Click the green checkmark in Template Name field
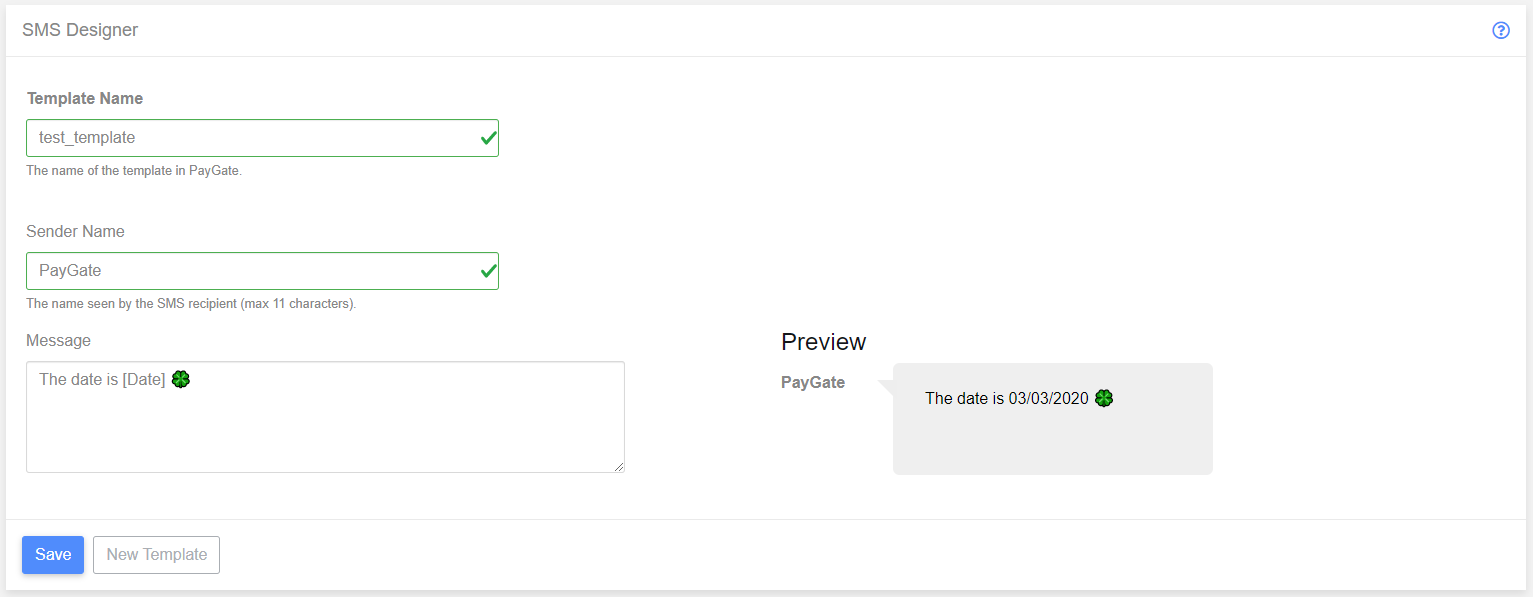Image resolution: width=1533 pixels, height=597 pixels. click(x=488, y=138)
